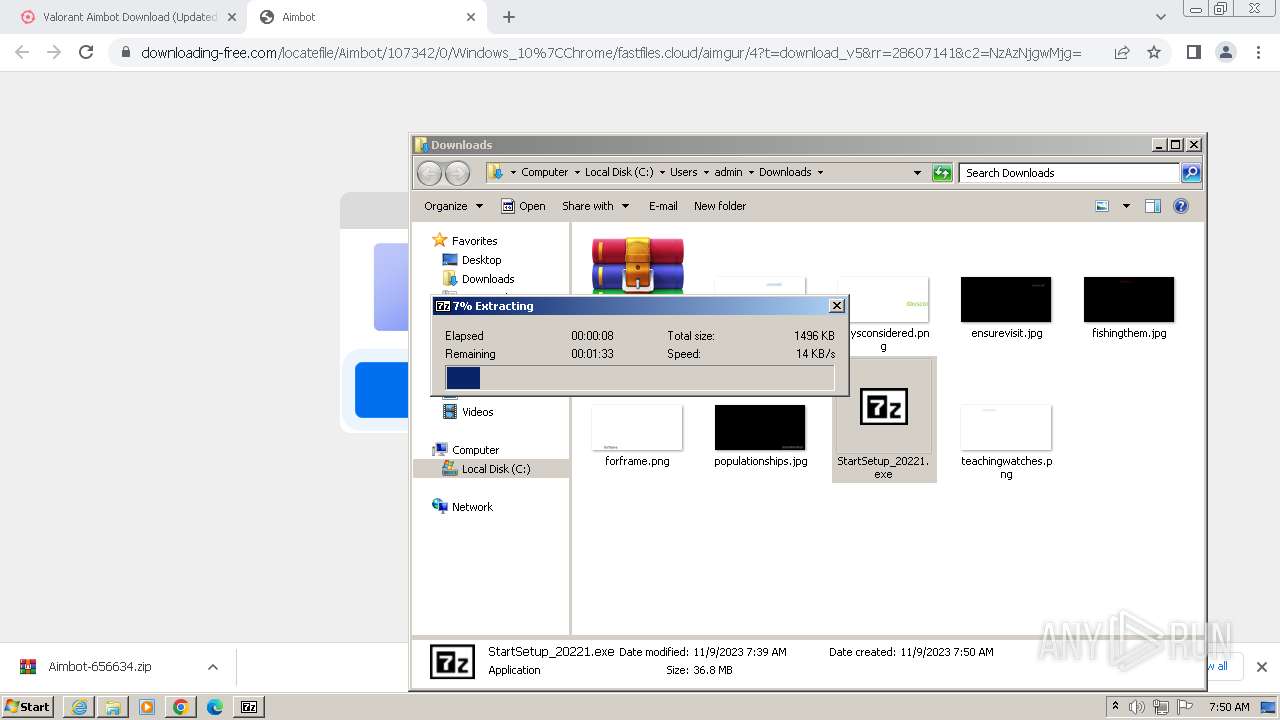This screenshot has height=720, width=1280.
Task: Open a new Chrome tab
Action: tap(508, 17)
